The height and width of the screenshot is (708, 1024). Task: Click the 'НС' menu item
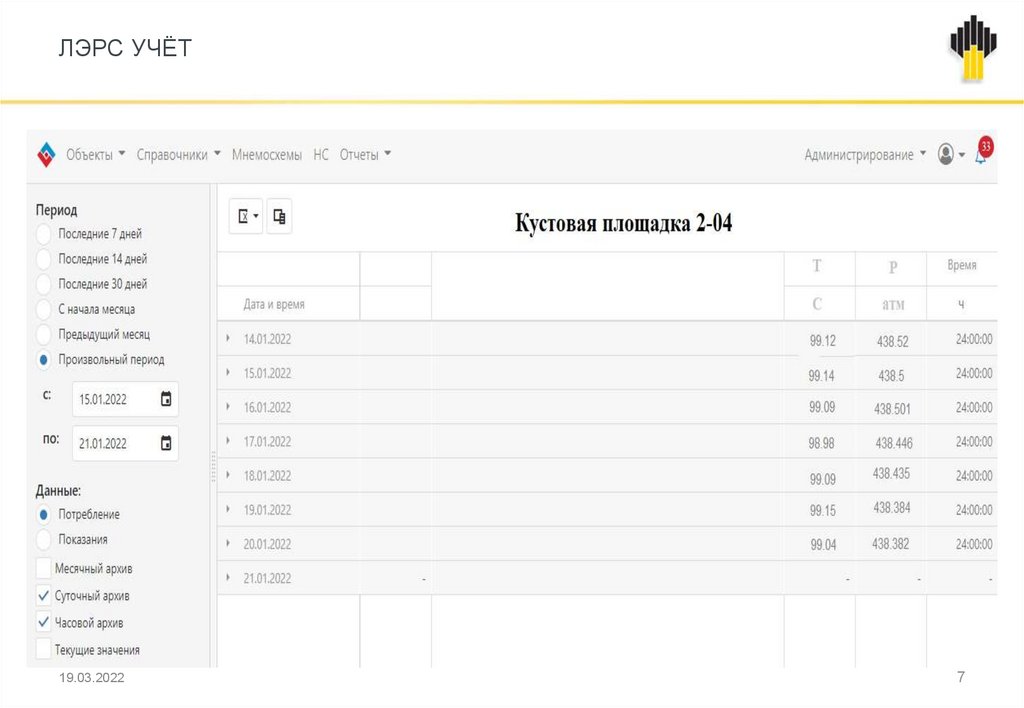point(321,154)
